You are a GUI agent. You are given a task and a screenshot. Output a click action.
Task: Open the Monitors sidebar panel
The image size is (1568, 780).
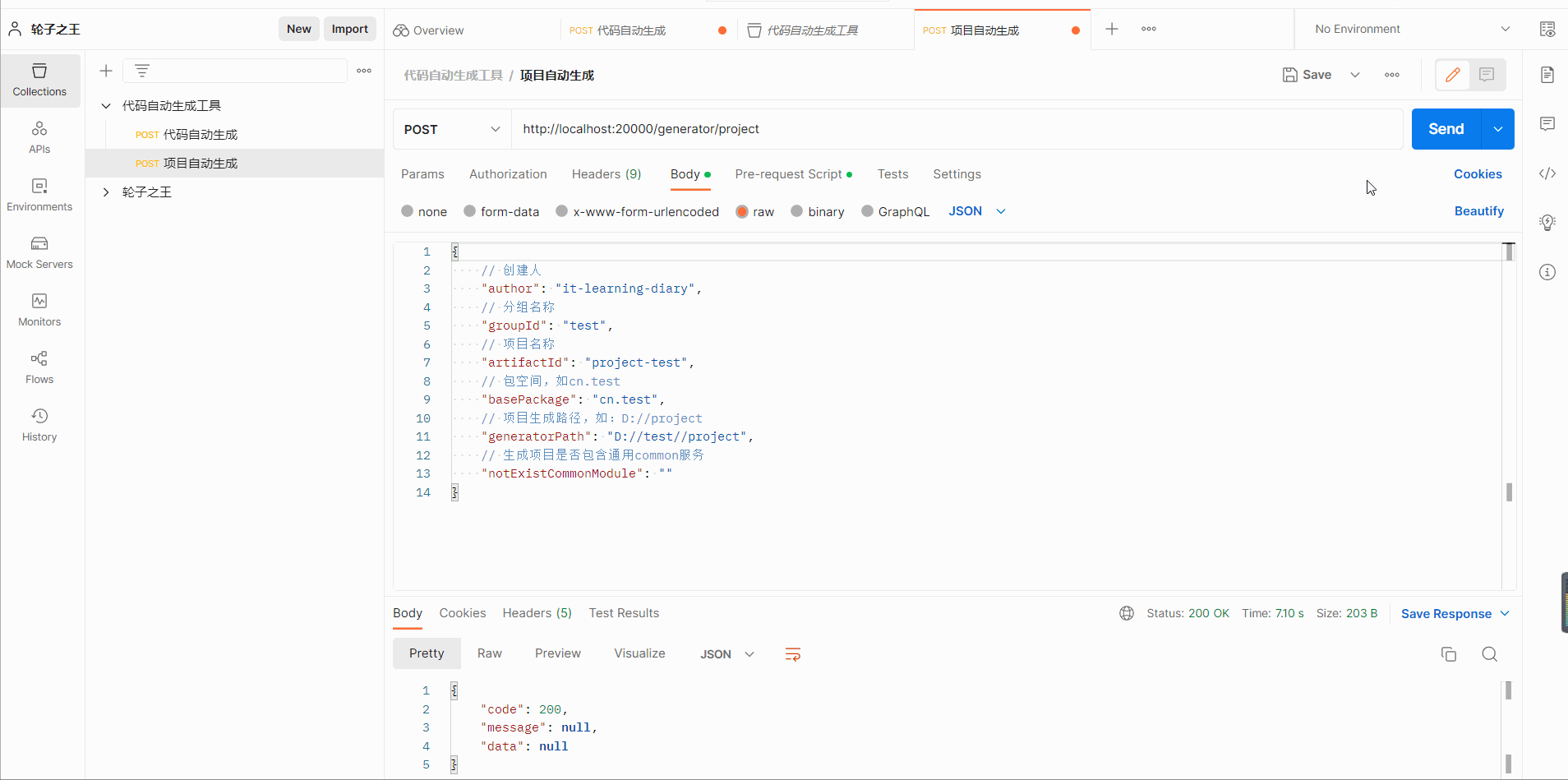(39, 311)
